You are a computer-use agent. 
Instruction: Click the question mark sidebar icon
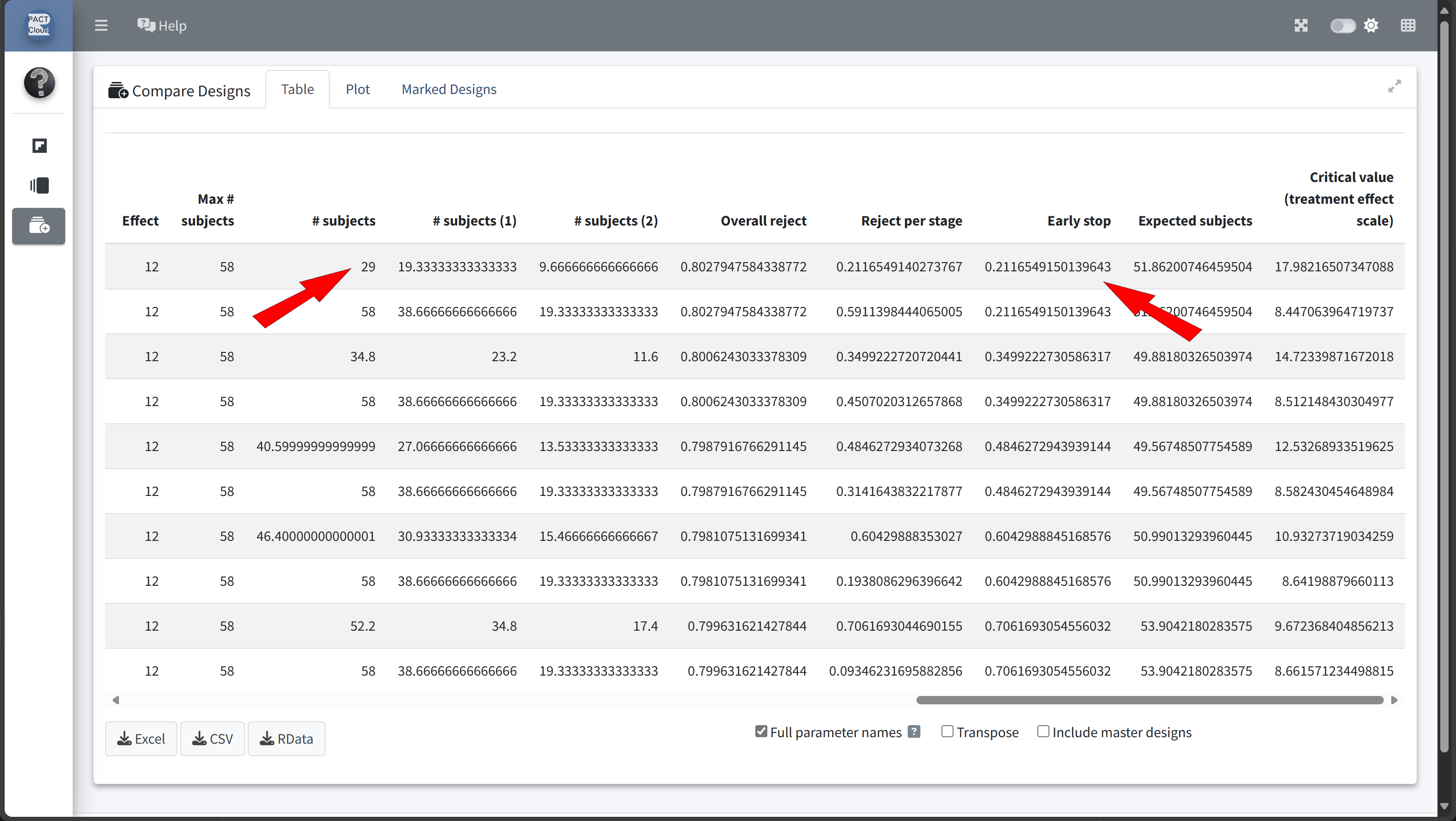[x=39, y=83]
